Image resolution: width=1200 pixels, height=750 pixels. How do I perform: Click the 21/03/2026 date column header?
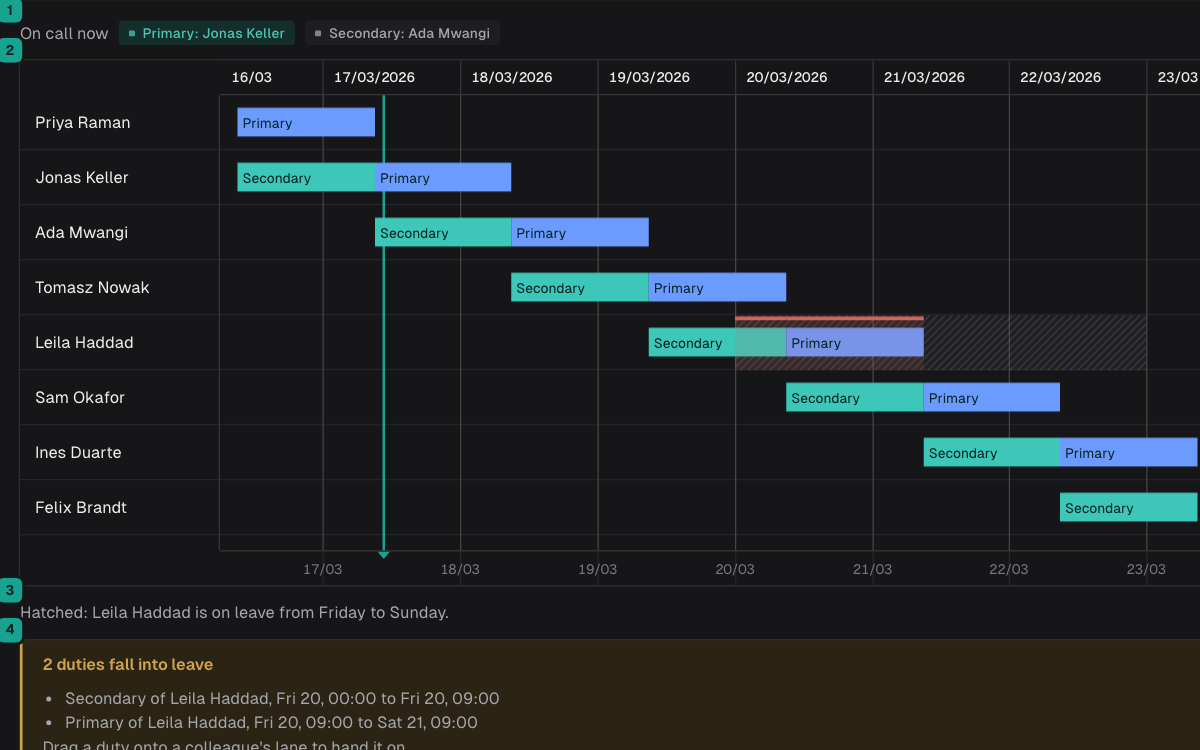924,77
